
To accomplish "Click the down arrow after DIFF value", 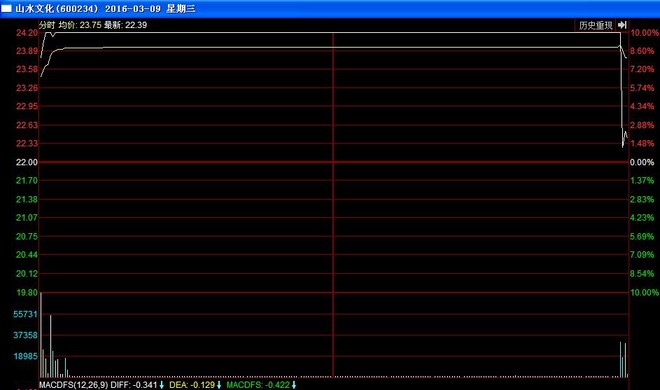I will pos(161,385).
